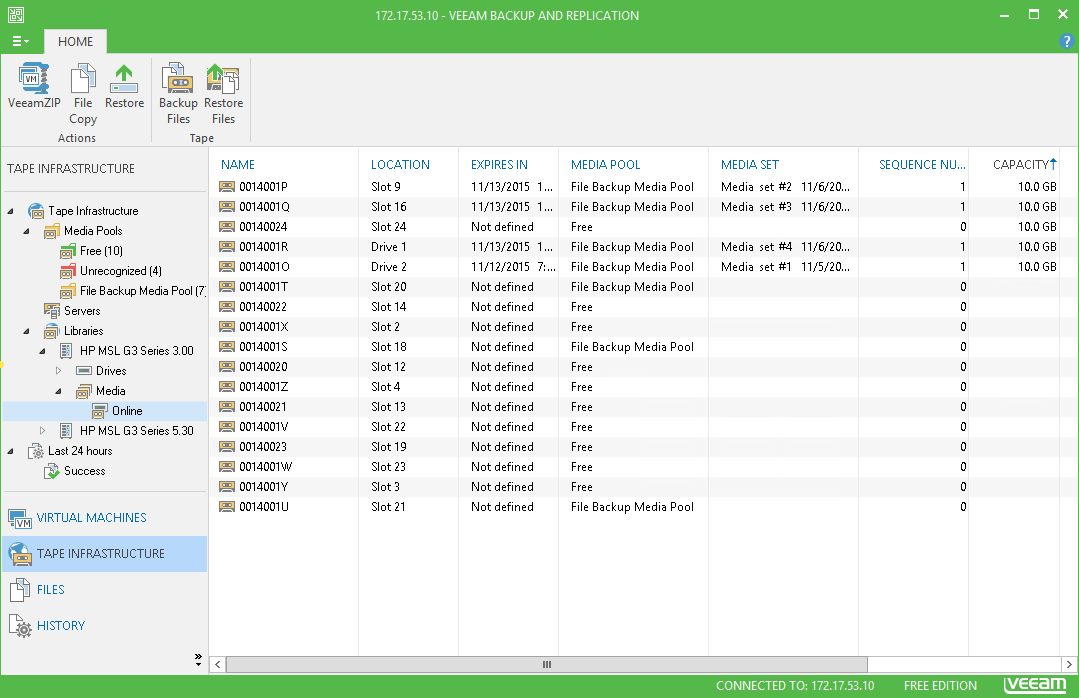Select tape 00140024 row icon

click(227, 226)
